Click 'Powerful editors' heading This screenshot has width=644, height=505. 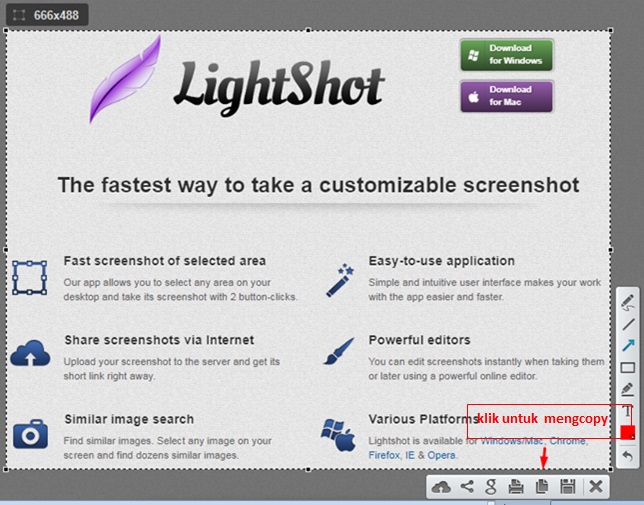tap(419, 340)
